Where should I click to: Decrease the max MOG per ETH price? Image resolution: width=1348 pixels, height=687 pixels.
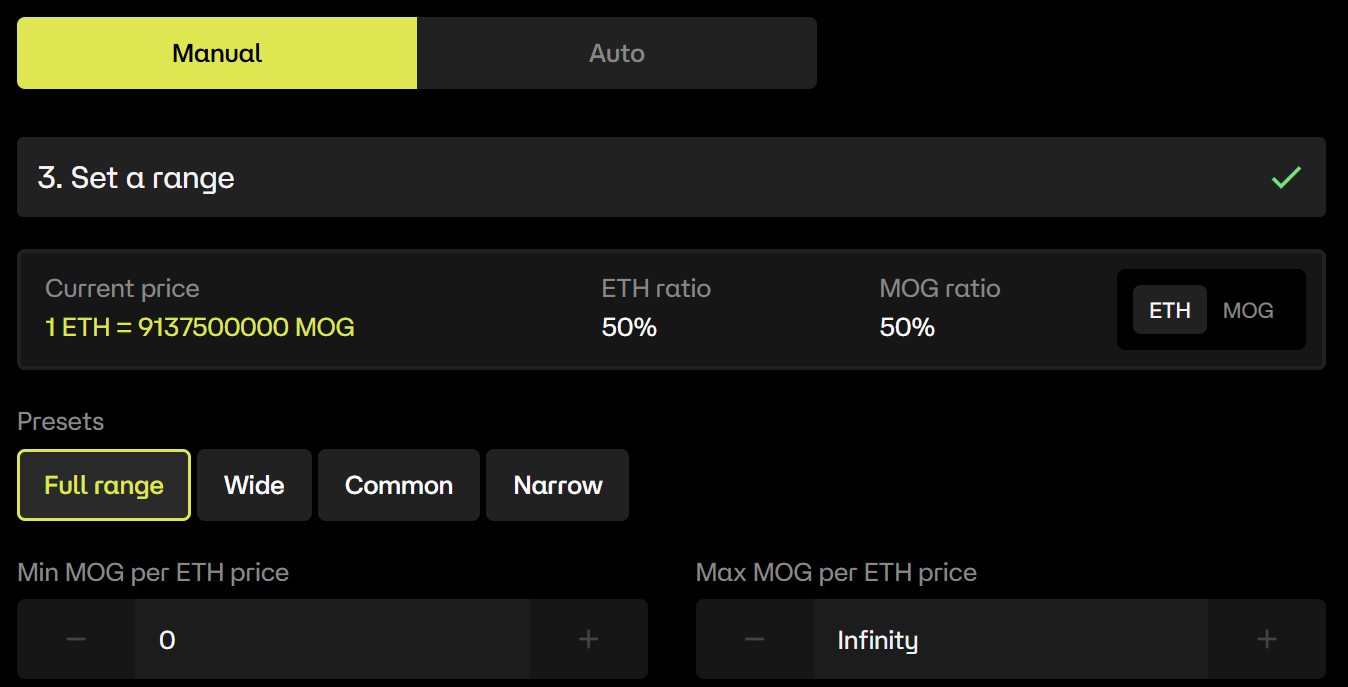[x=755, y=639]
